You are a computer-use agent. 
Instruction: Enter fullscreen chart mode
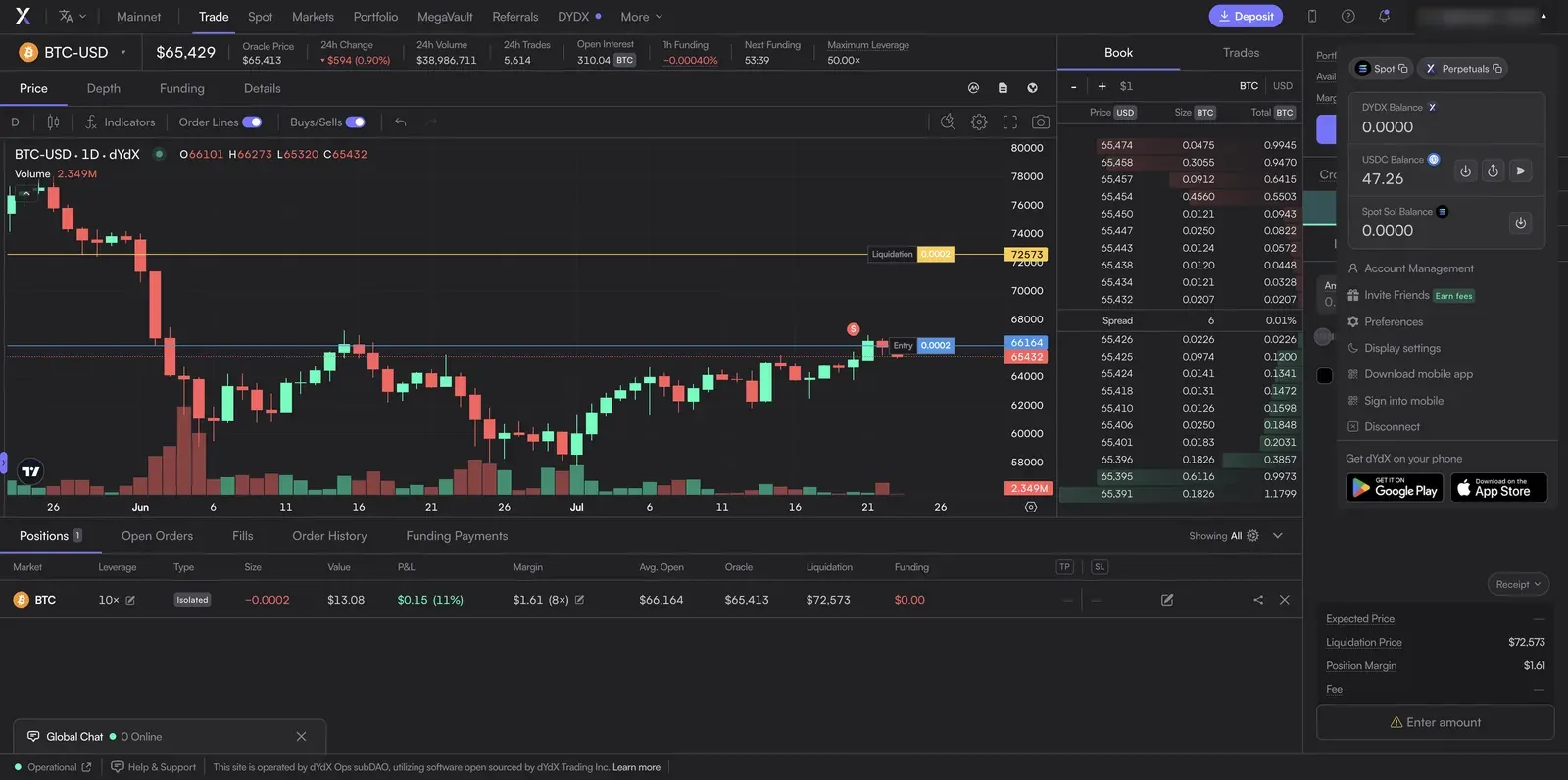pyautogui.click(x=1010, y=122)
